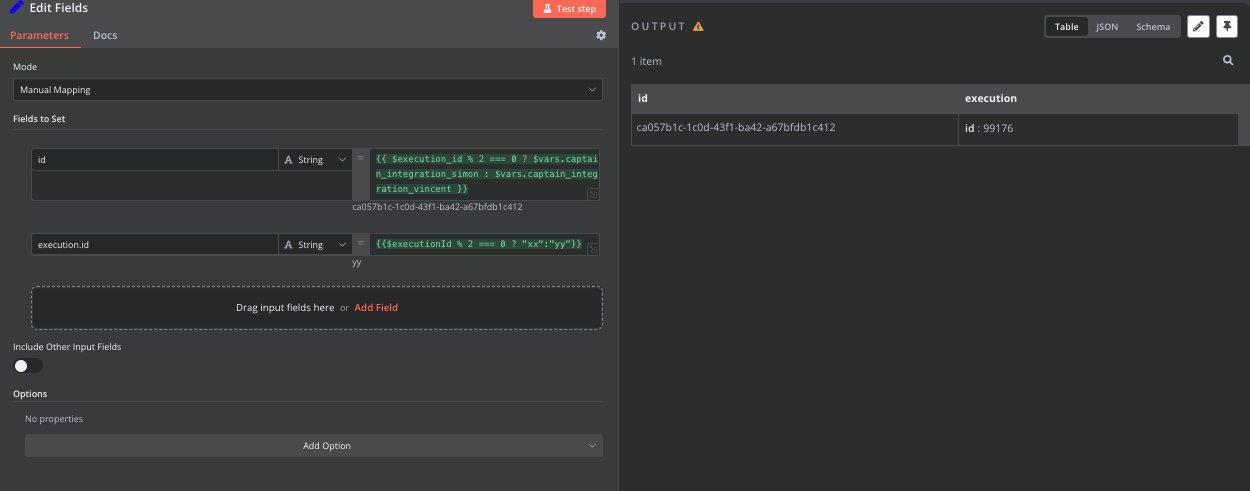Expand the id expression editor icon
The image size is (1250, 491).
click(593, 194)
